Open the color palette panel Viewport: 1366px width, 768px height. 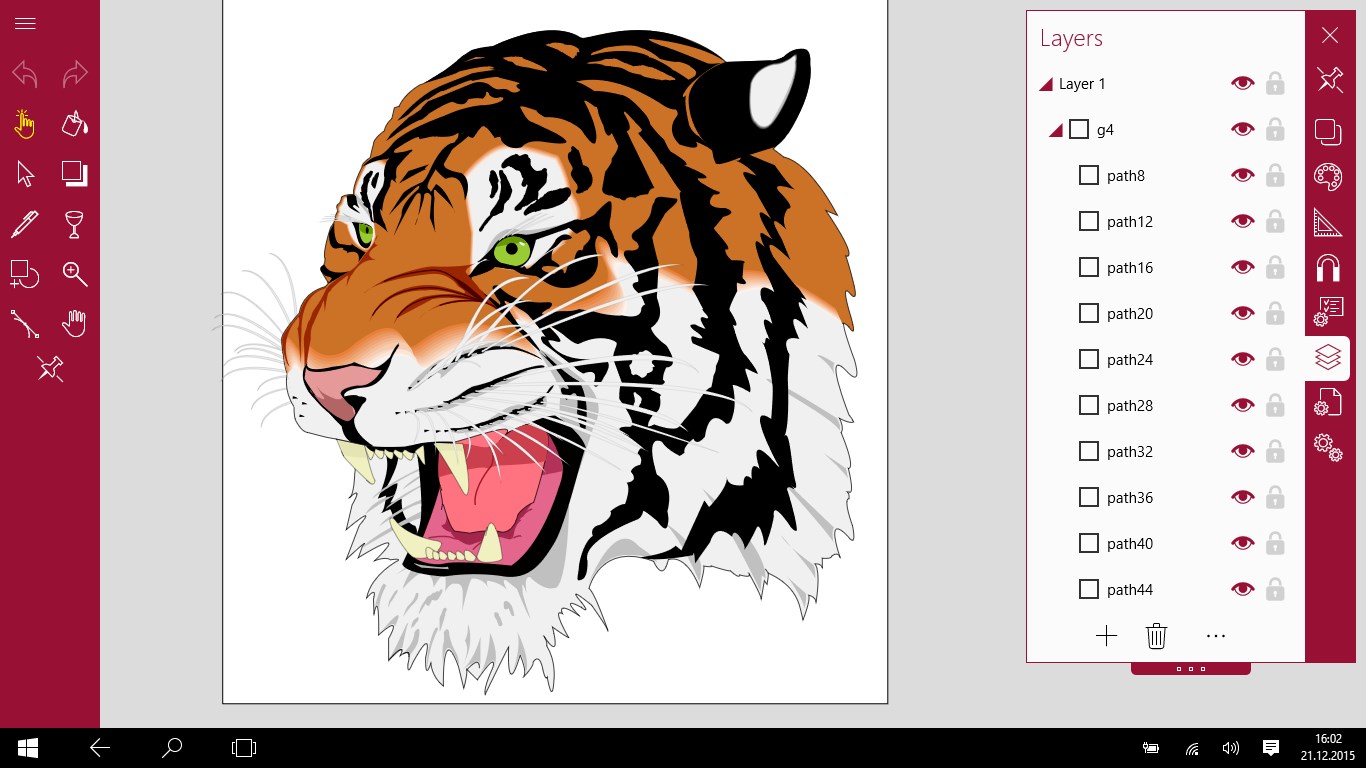click(1329, 177)
